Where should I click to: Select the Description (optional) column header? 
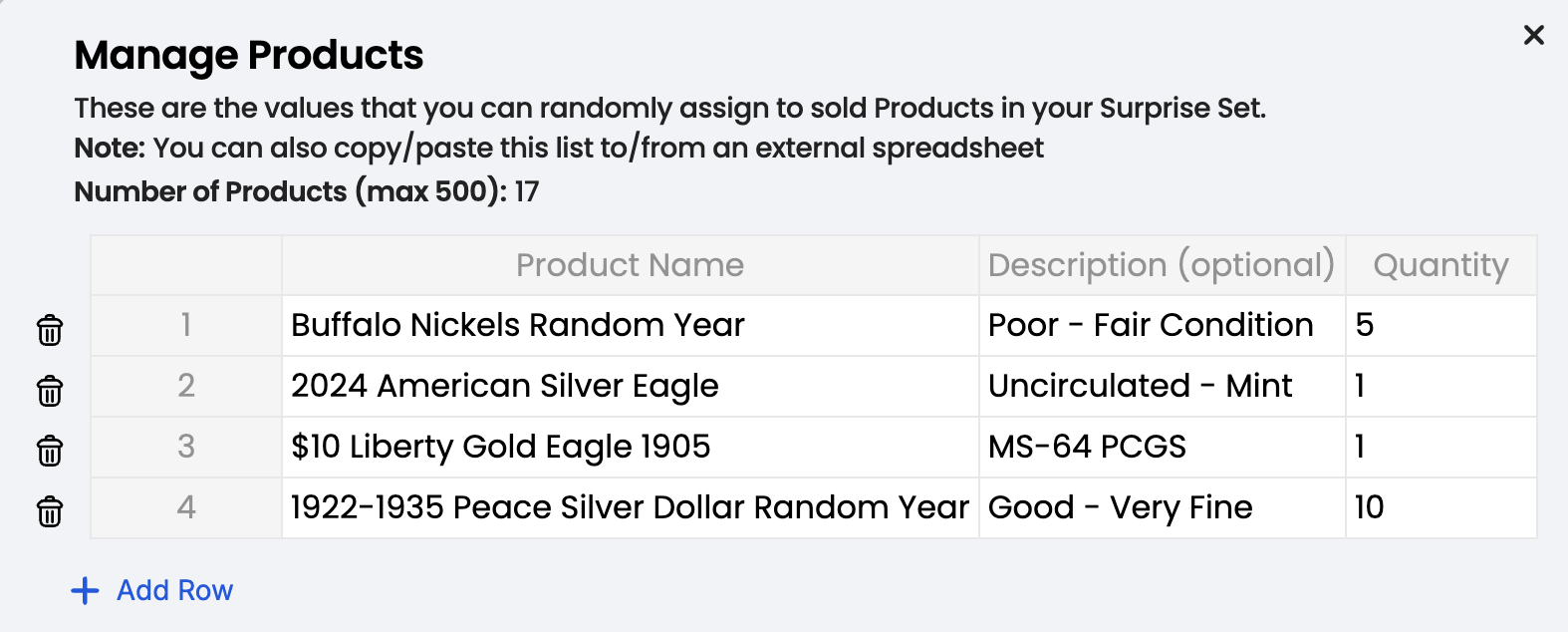pos(1163,265)
